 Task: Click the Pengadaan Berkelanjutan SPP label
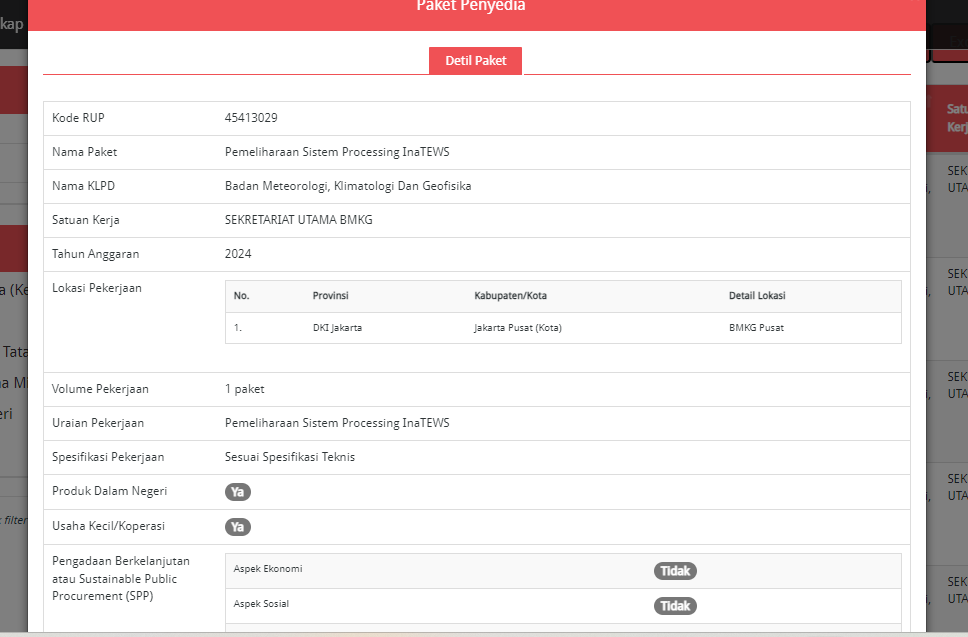[x=121, y=578]
